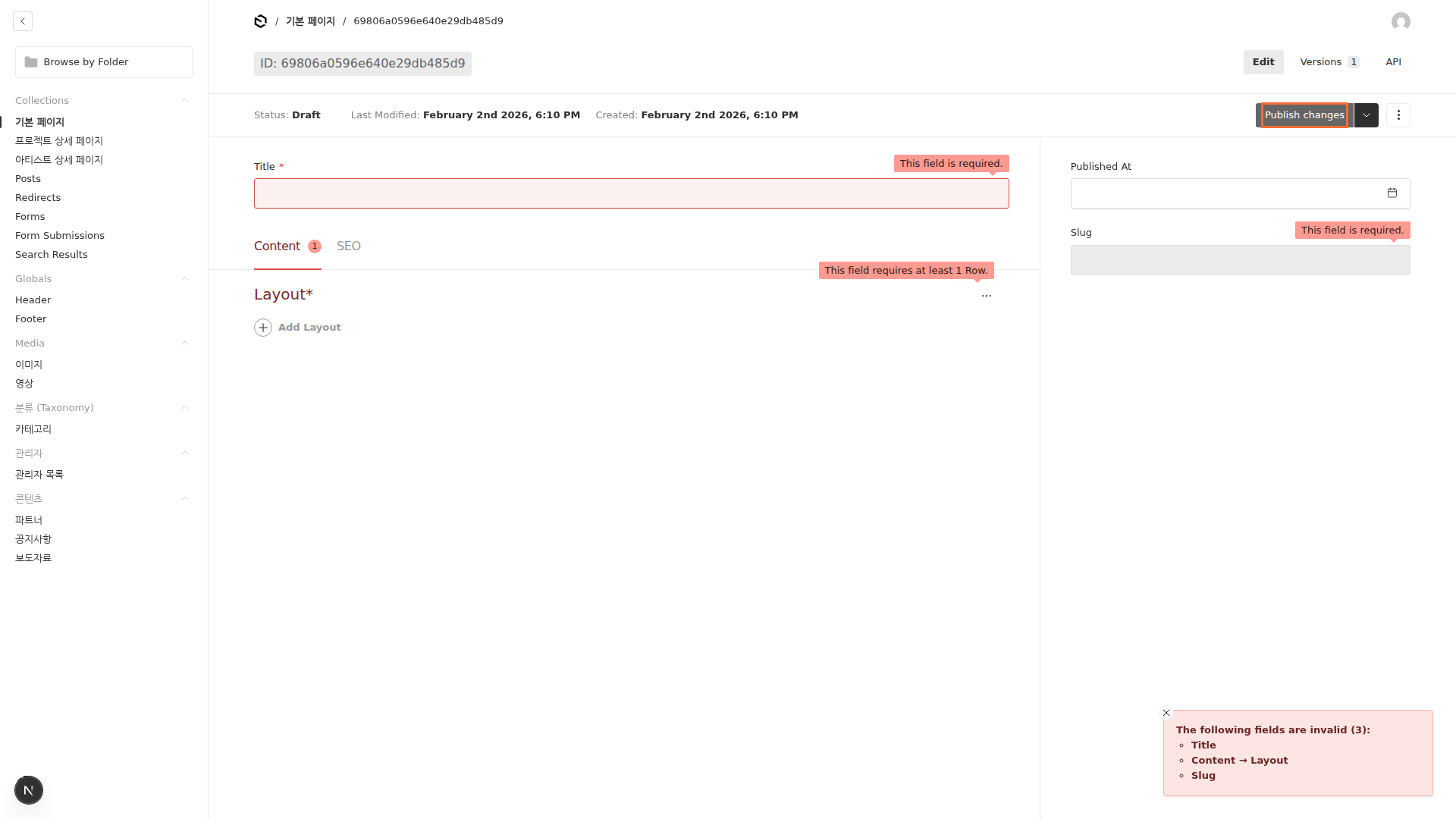Viewport: 1456px width, 819px height.
Task: Collapse the Collections group
Action: click(x=184, y=101)
